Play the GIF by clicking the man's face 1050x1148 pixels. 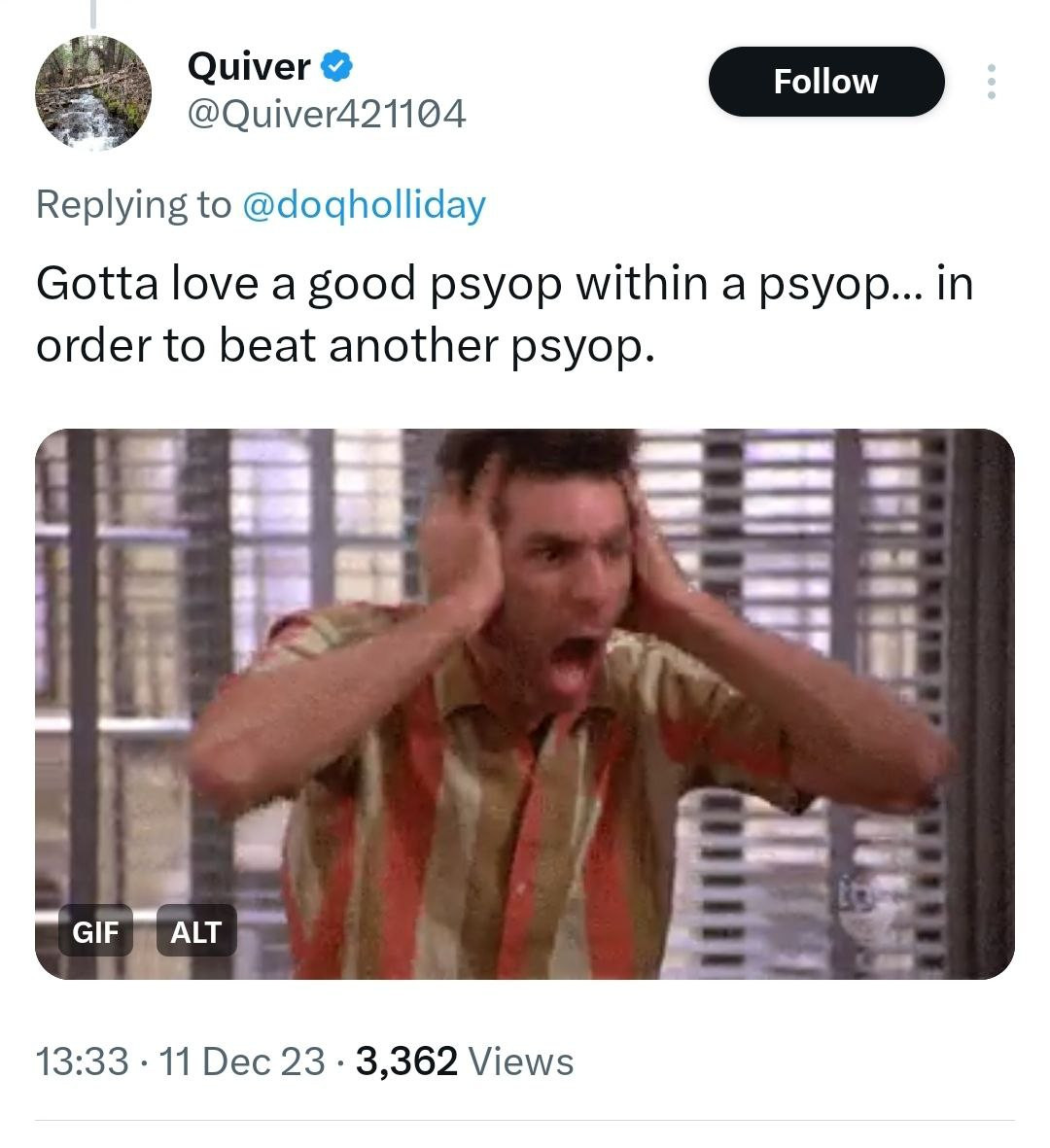(x=564, y=578)
